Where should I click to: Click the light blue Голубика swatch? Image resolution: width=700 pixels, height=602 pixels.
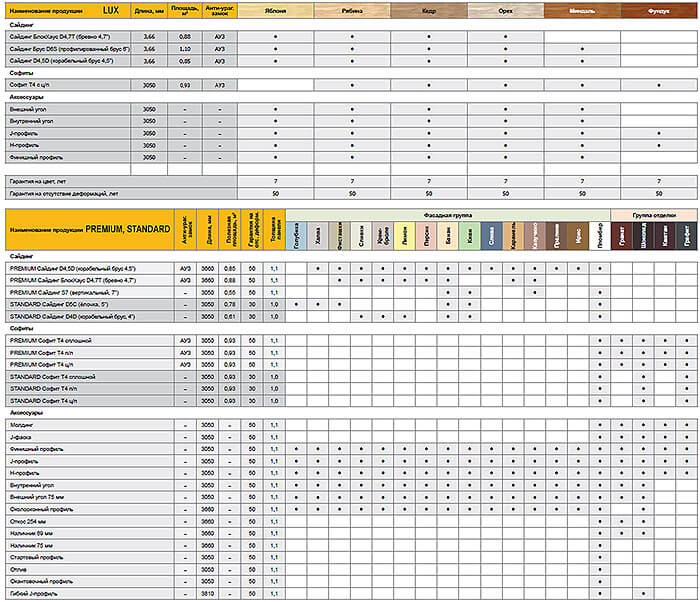pyautogui.click(x=296, y=235)
